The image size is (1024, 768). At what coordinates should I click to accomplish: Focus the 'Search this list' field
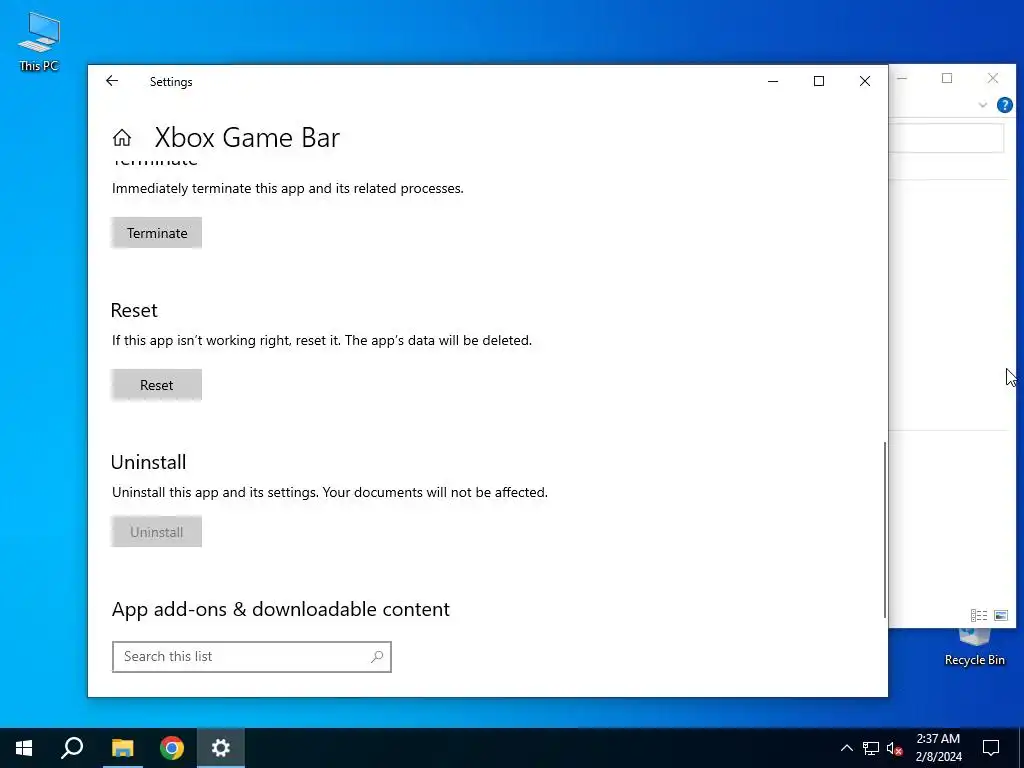(x=251, y=657)
